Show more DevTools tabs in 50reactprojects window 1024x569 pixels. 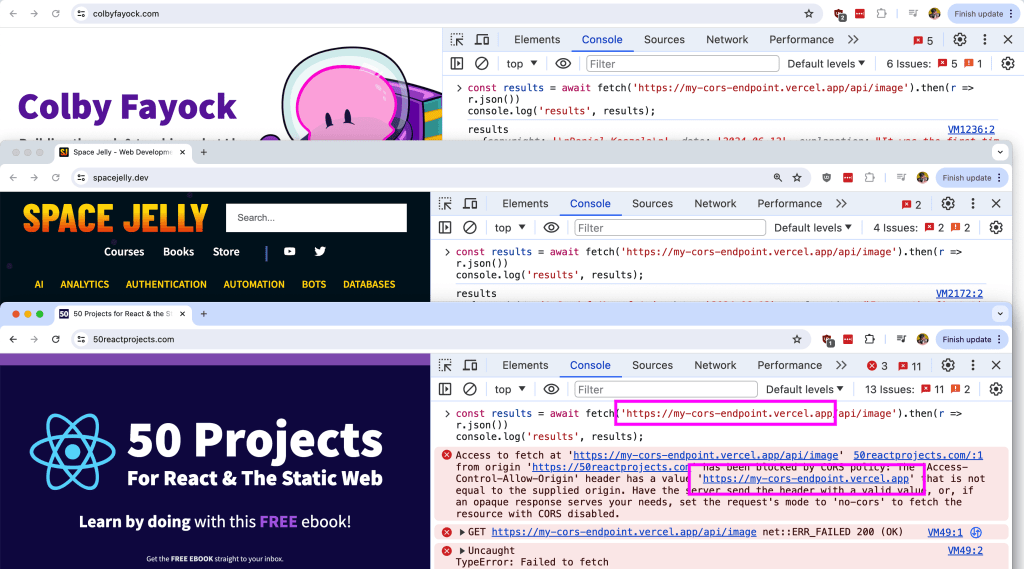(x=841, y=365)
